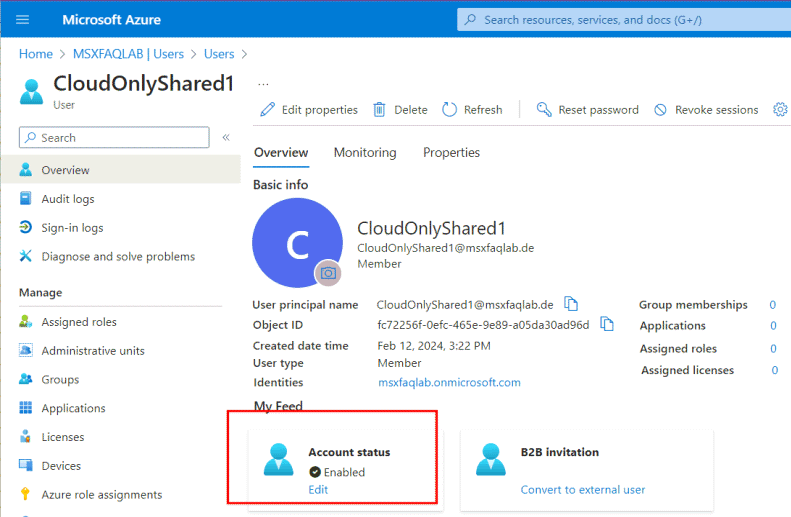Select Overview in the sidebar

pyautogui.click(x=121, y=170)
